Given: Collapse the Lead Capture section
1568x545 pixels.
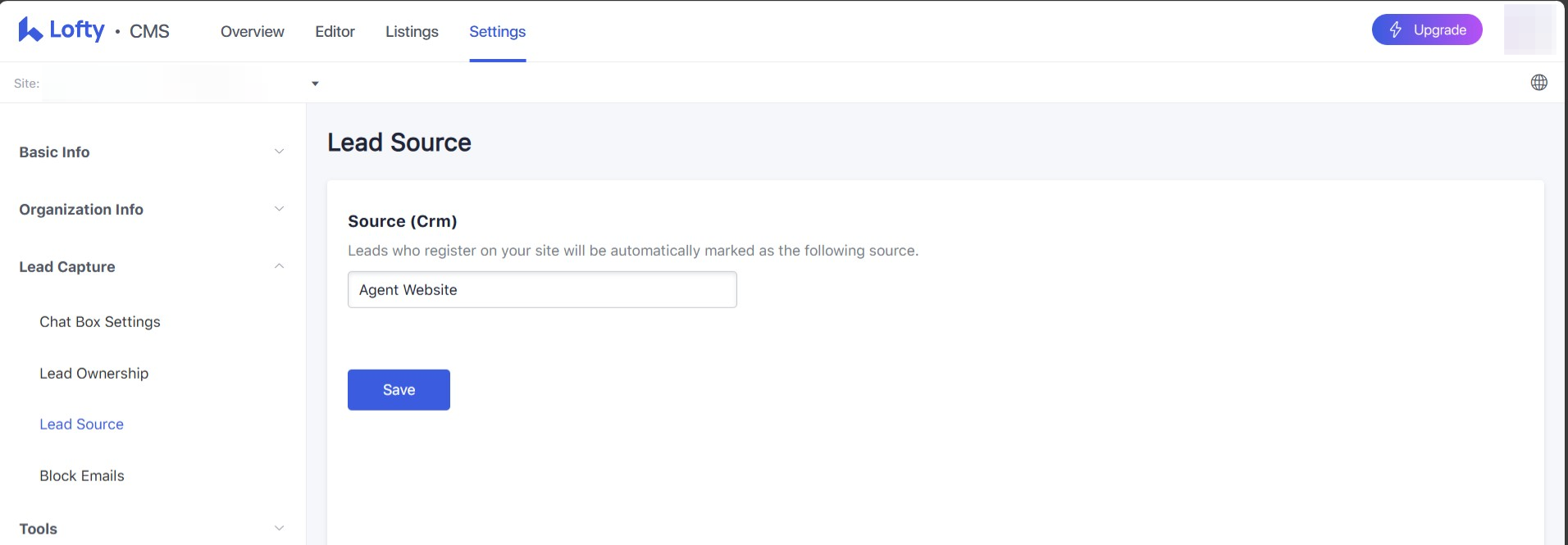Looking at the screenshot, I should tap(279, 266).
